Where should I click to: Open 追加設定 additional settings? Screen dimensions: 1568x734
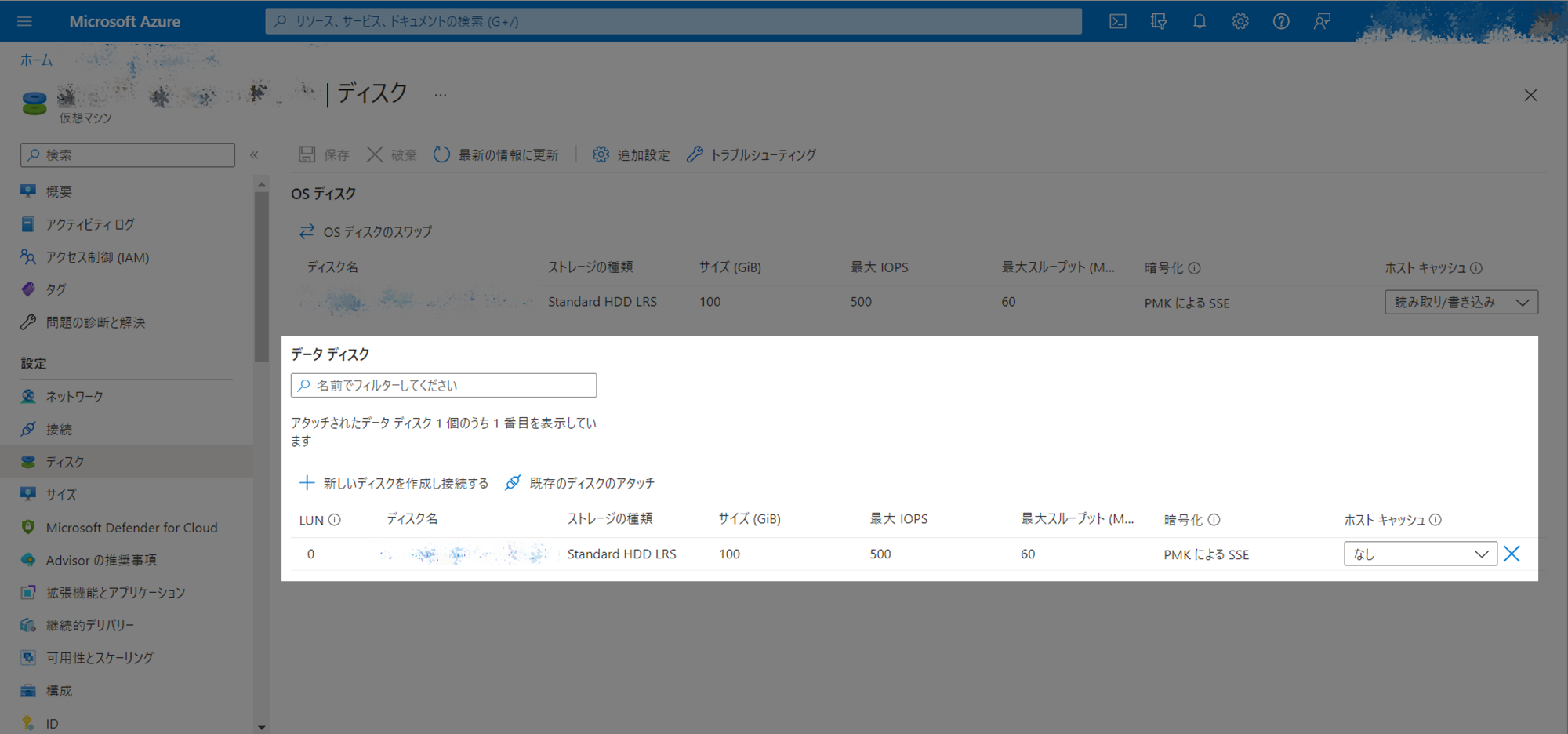631,154
